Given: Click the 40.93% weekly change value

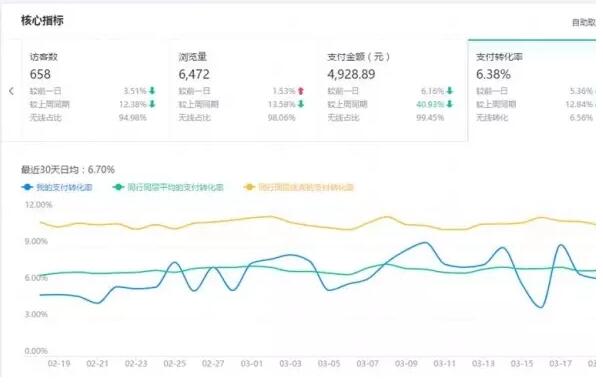Looking at the screenshot, I should (430, 104).
